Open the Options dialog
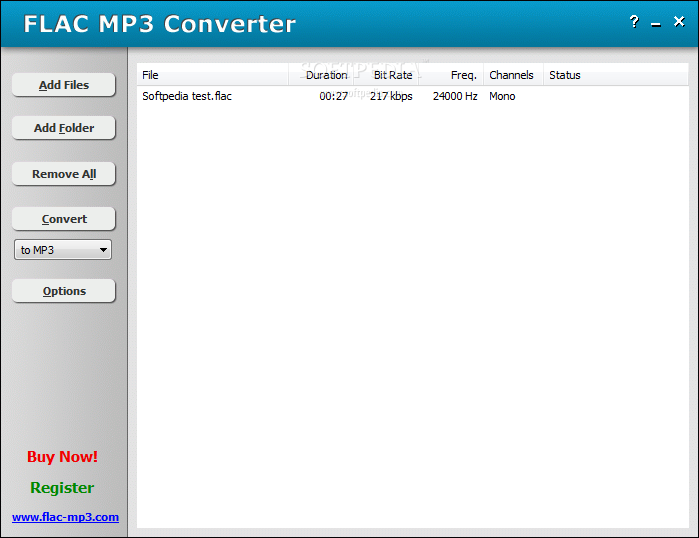Image resolution: width=699 pixels, height=538 pixels. [64, 291]
